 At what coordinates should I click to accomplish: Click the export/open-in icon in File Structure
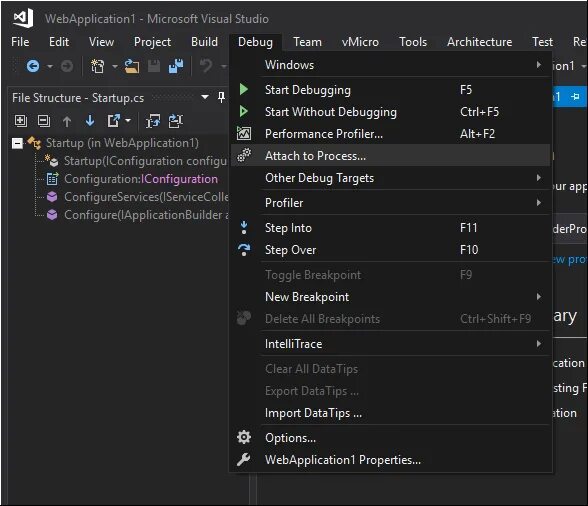(x=113, y=121)
